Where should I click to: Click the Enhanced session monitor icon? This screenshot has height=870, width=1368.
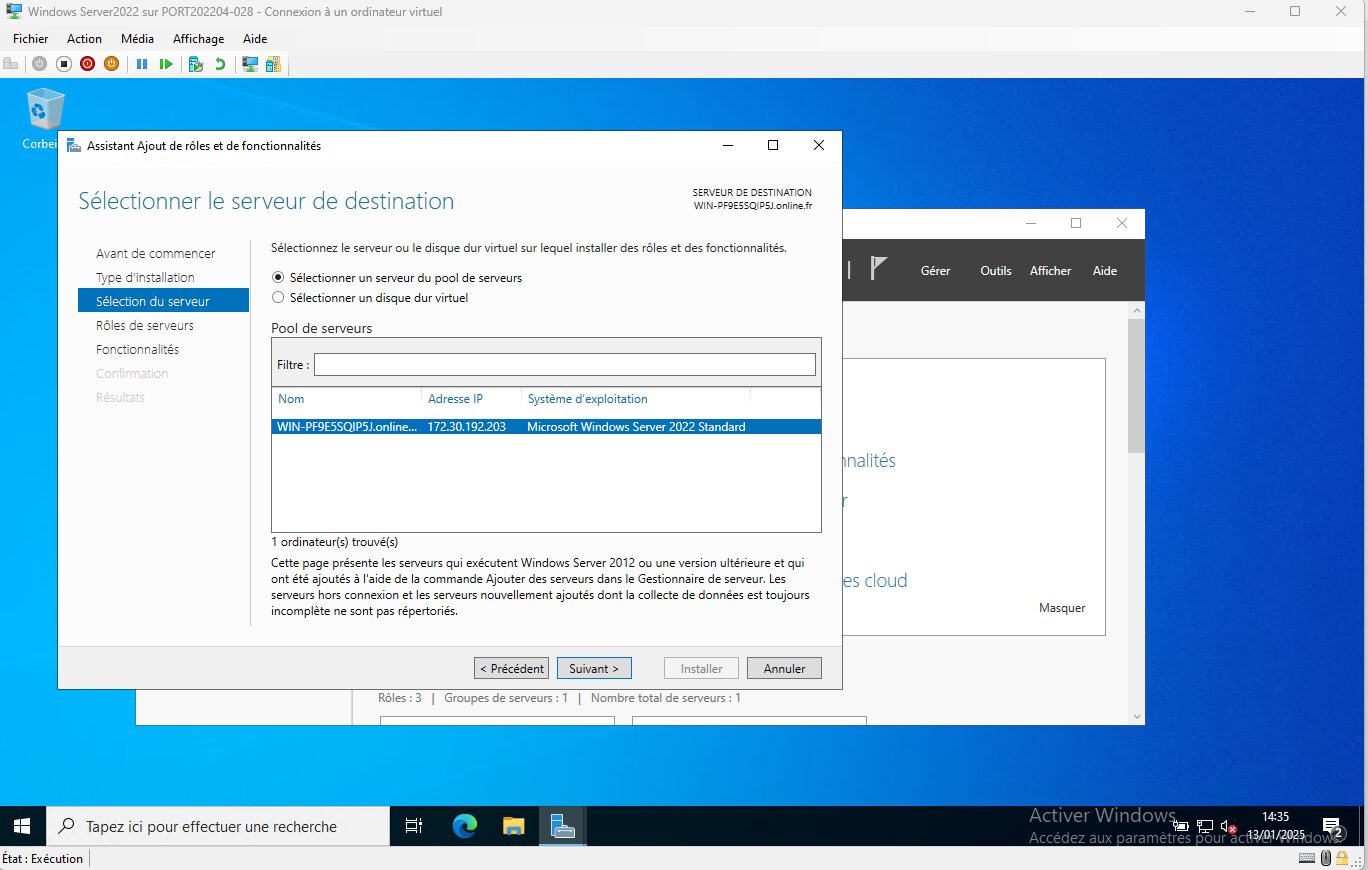(x=250, y=64)
